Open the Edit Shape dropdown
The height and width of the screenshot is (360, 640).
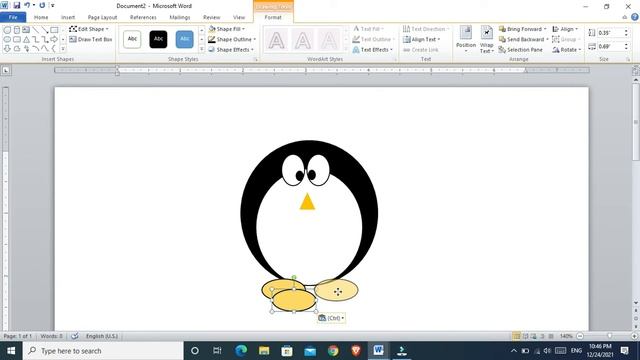pyautogui.click(x=89, y=29)
